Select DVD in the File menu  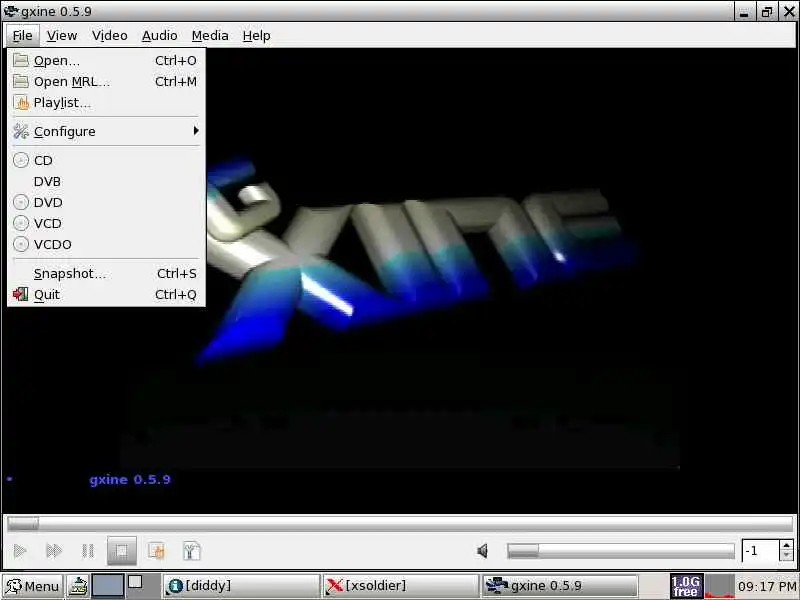tap(106, 203)
